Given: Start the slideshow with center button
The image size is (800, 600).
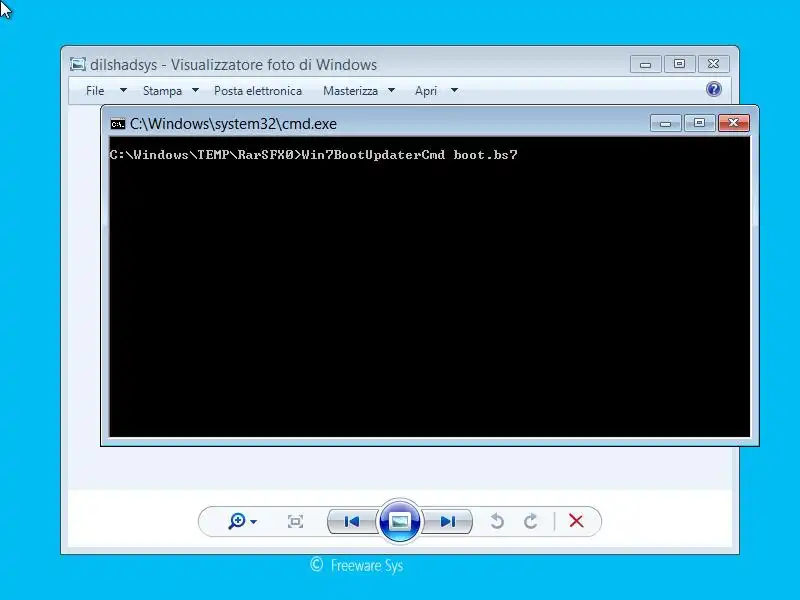Looking at the screenshot, I should [x=399, y=521].
